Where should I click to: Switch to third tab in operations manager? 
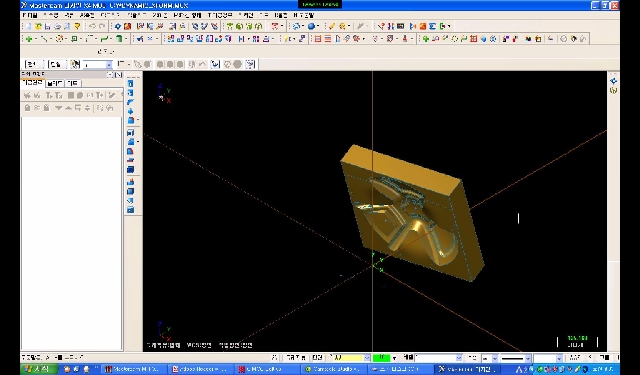[73, 83]
